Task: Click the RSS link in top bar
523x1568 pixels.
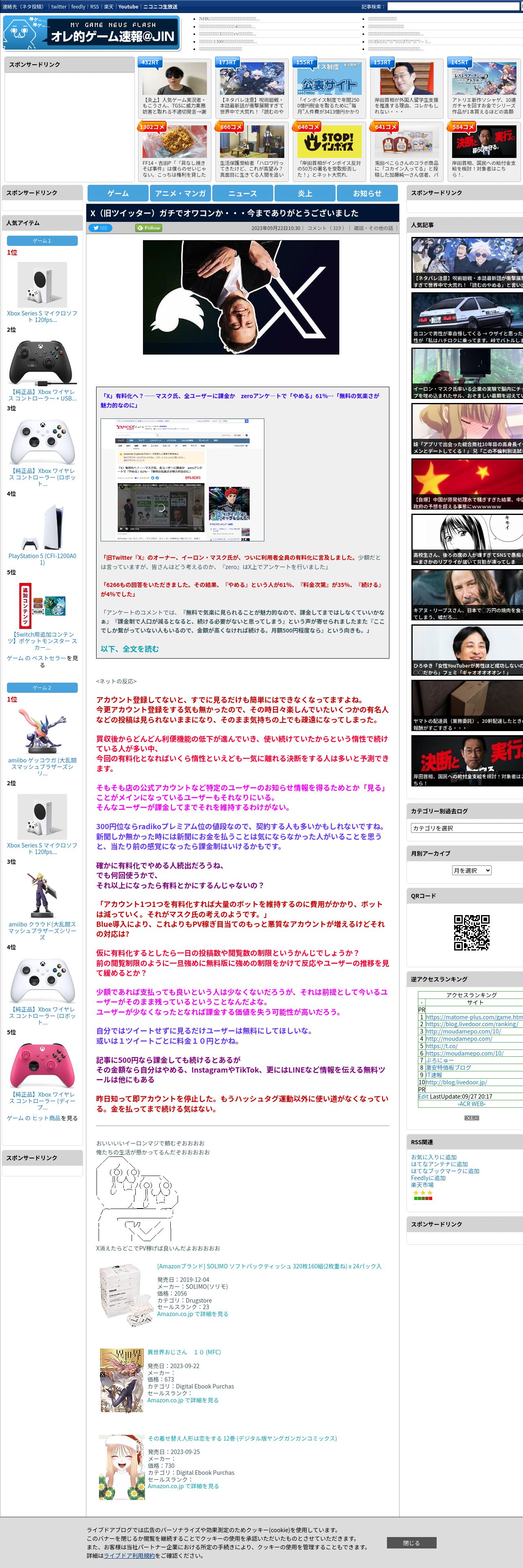Action: point(94,7)
